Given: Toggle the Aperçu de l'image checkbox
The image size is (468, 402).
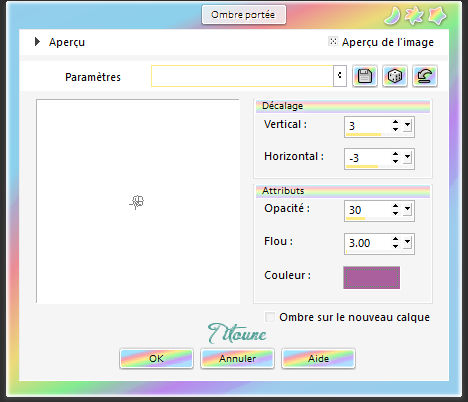Looking at the screenshot, I should [x=333, y=41].
